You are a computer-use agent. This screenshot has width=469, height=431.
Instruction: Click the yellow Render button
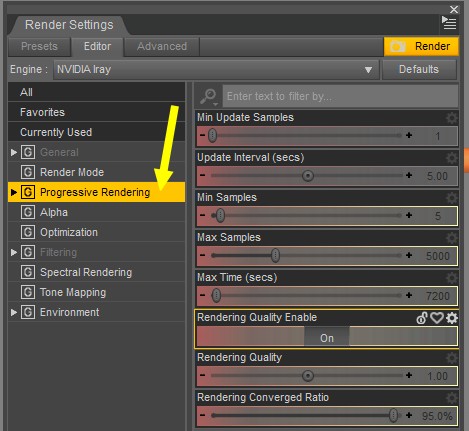(421, 46)
